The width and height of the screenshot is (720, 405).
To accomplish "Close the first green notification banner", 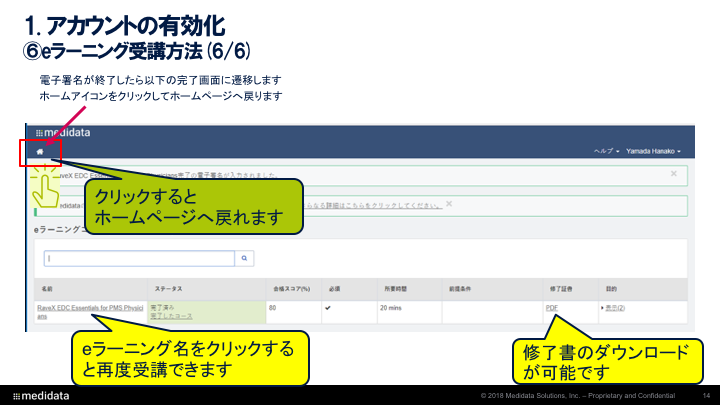I will click(x=673, y=174).
